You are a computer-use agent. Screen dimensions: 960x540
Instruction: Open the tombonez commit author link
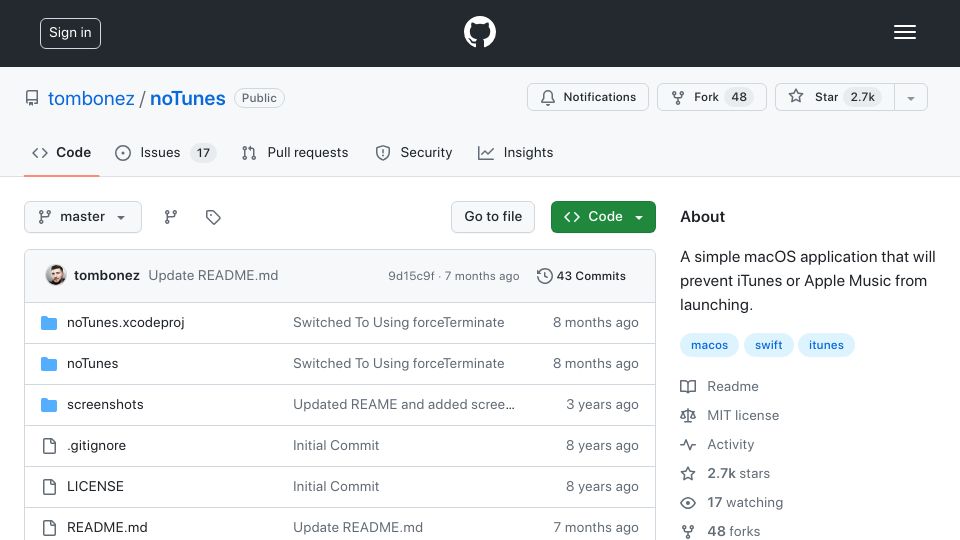107,276
